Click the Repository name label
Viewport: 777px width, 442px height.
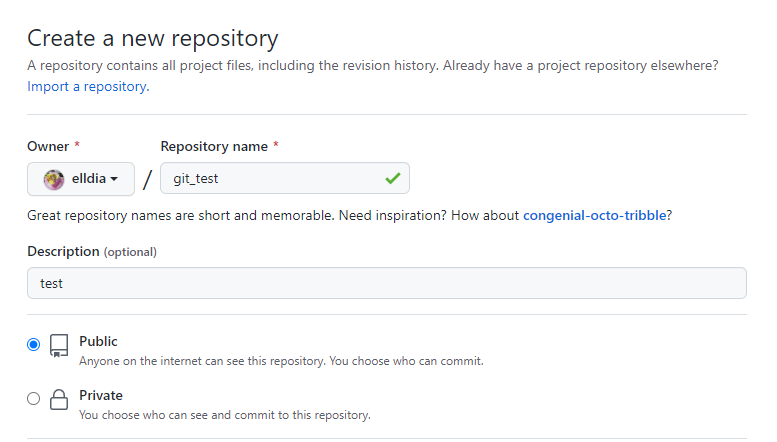(x=214, y=146)
